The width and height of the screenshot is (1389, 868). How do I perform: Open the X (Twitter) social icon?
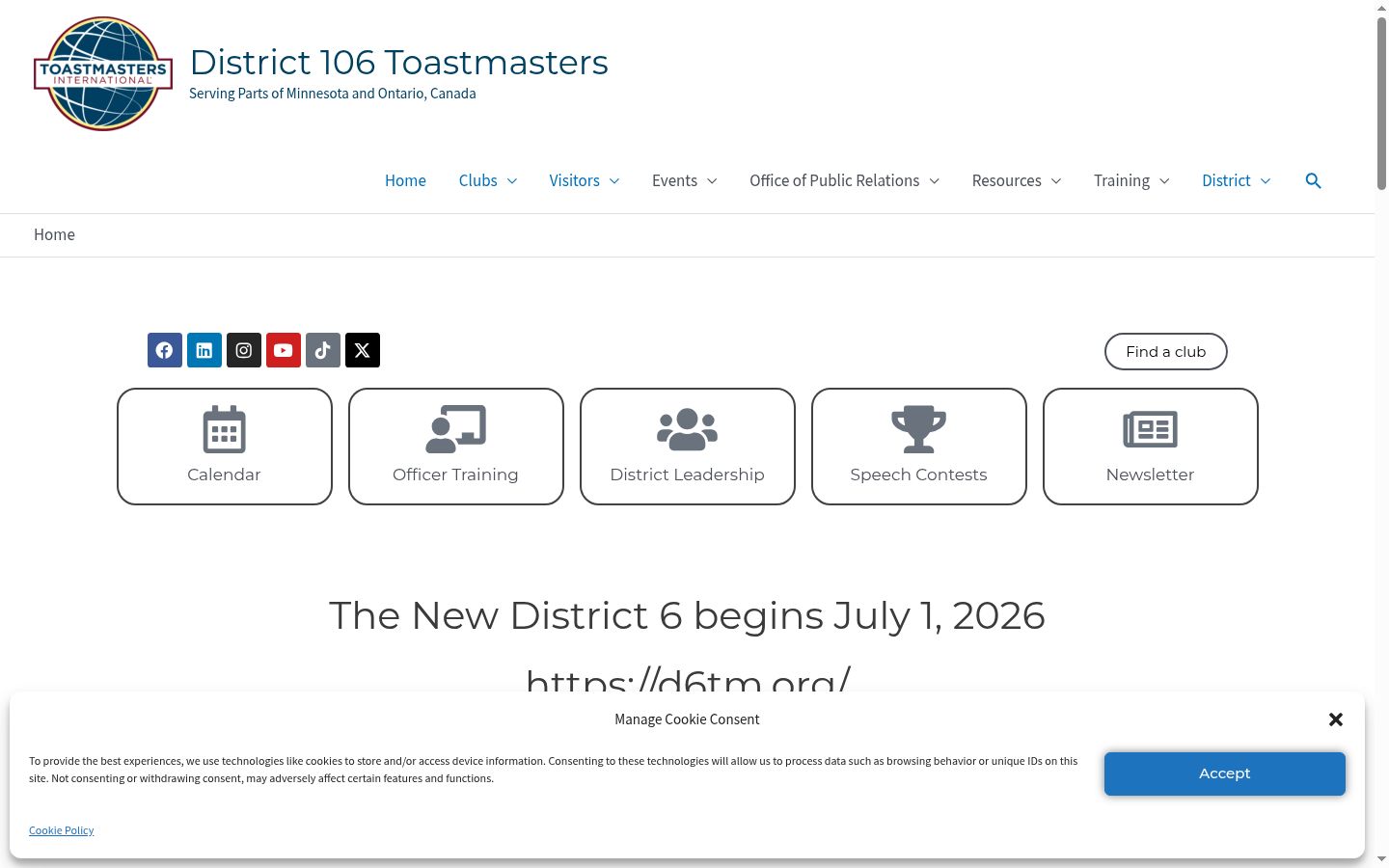coord(363,350)
